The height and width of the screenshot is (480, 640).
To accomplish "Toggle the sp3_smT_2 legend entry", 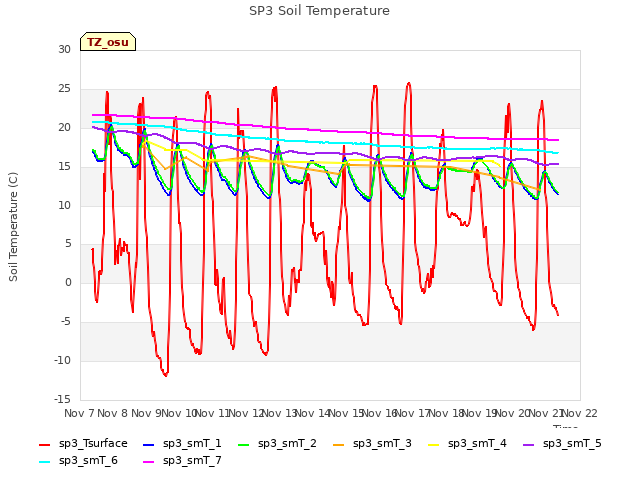I will pyautogui.click(x=278, y=444).
